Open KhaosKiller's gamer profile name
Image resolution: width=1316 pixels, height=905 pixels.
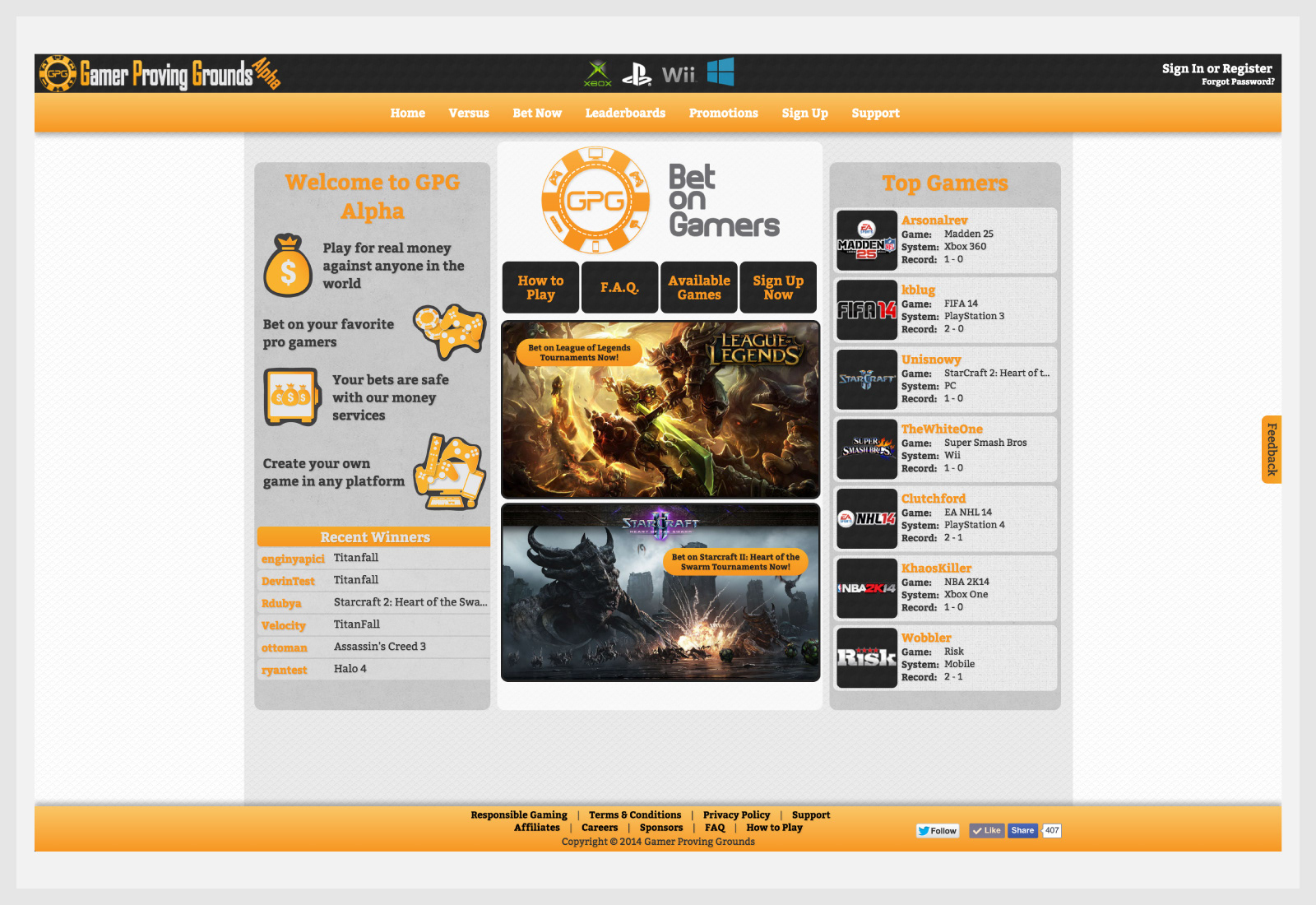click(x=936, y=569)
